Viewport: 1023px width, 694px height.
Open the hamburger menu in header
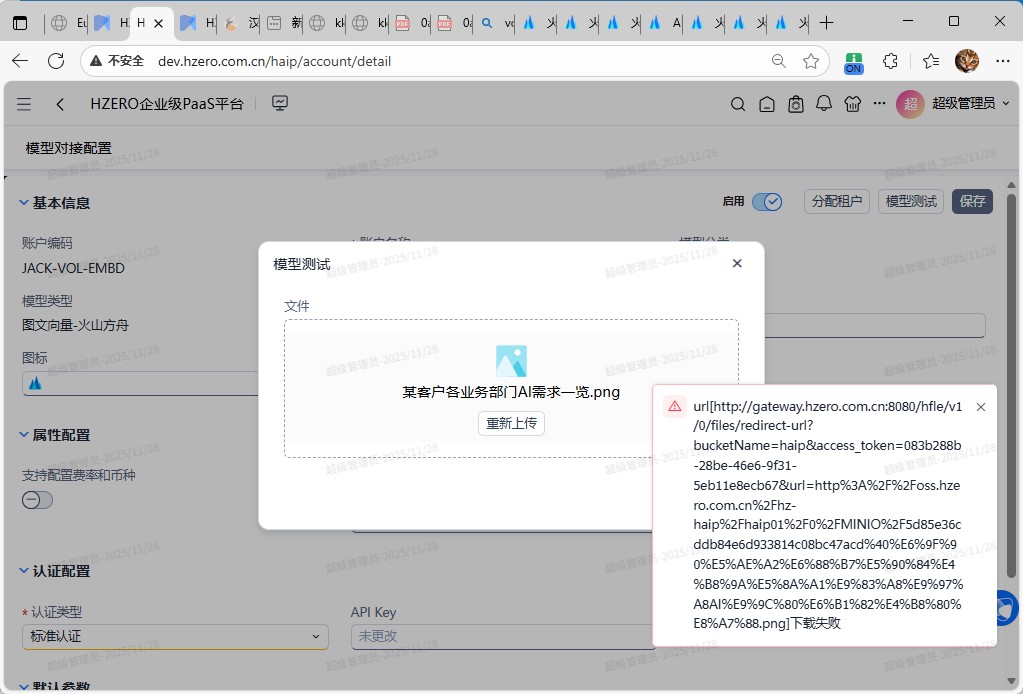pos(24,104)
